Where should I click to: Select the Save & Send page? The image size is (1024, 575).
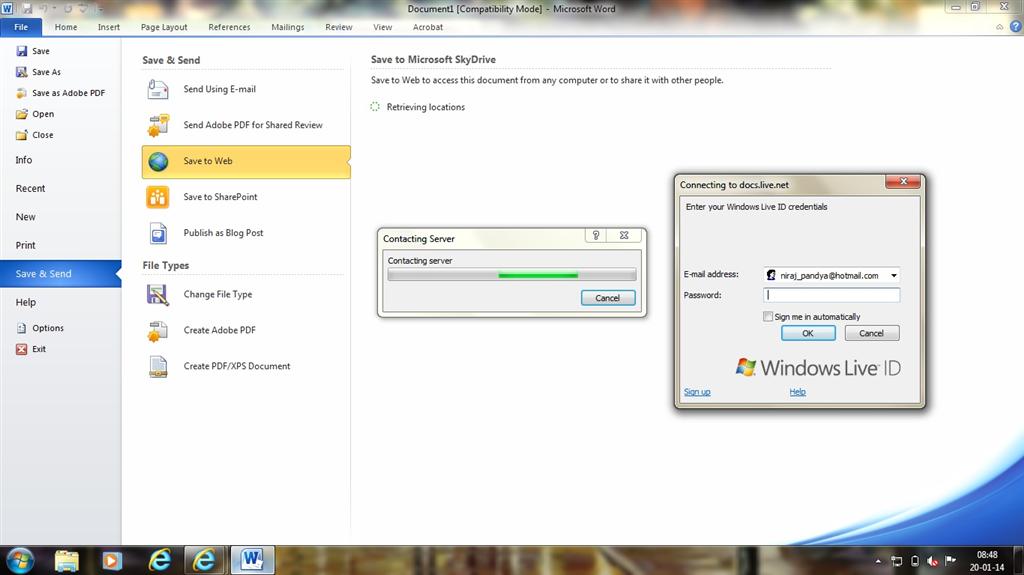point(61,274)
